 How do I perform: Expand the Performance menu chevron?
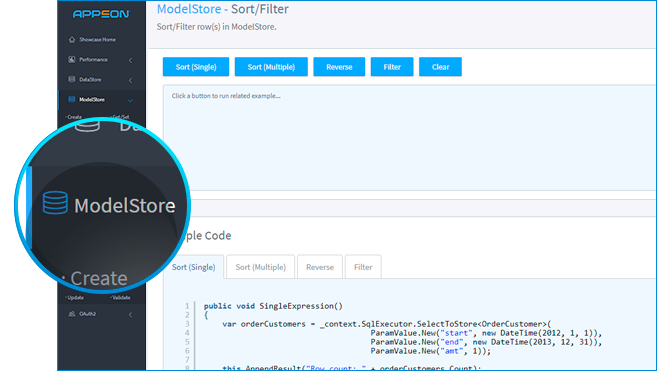click(130, 60)
